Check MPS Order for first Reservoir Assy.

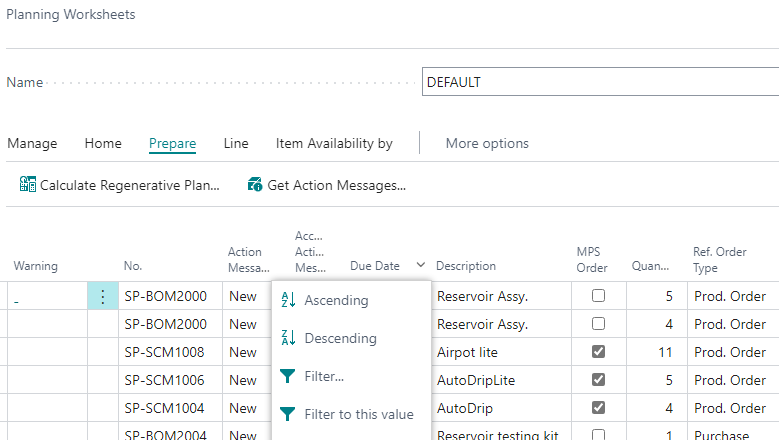(x=597, y=296)
